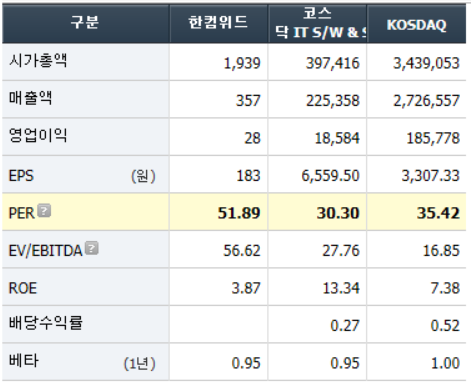Select the PER row label
This screenshot has height=389, width=471.
[x=21, y=213]
